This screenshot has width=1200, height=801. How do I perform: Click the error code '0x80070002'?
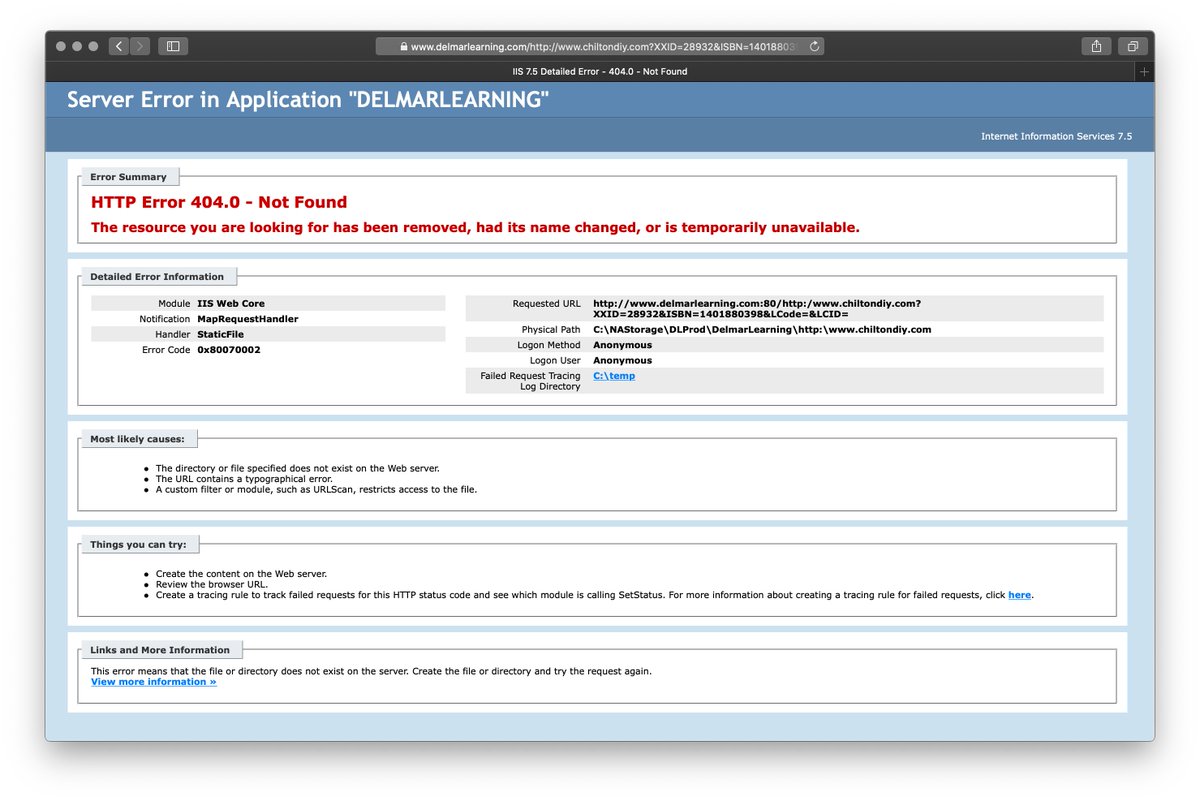tap(228, 350)
